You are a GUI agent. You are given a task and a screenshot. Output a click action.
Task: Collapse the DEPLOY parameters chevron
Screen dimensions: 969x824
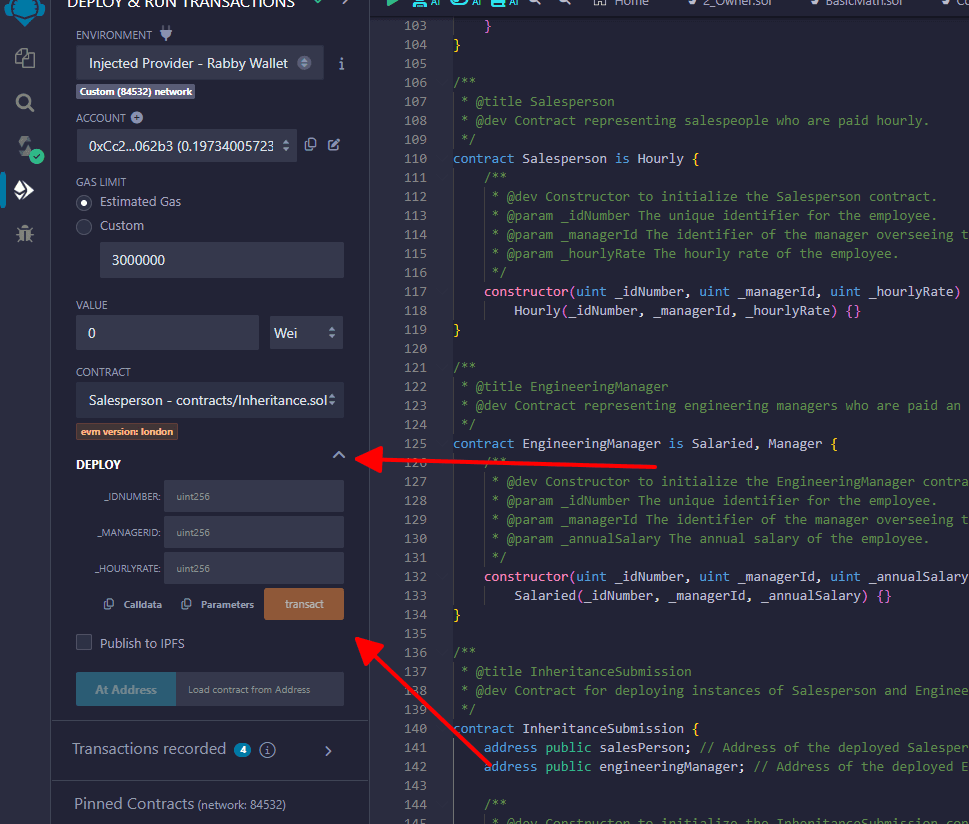click(339, 456)
